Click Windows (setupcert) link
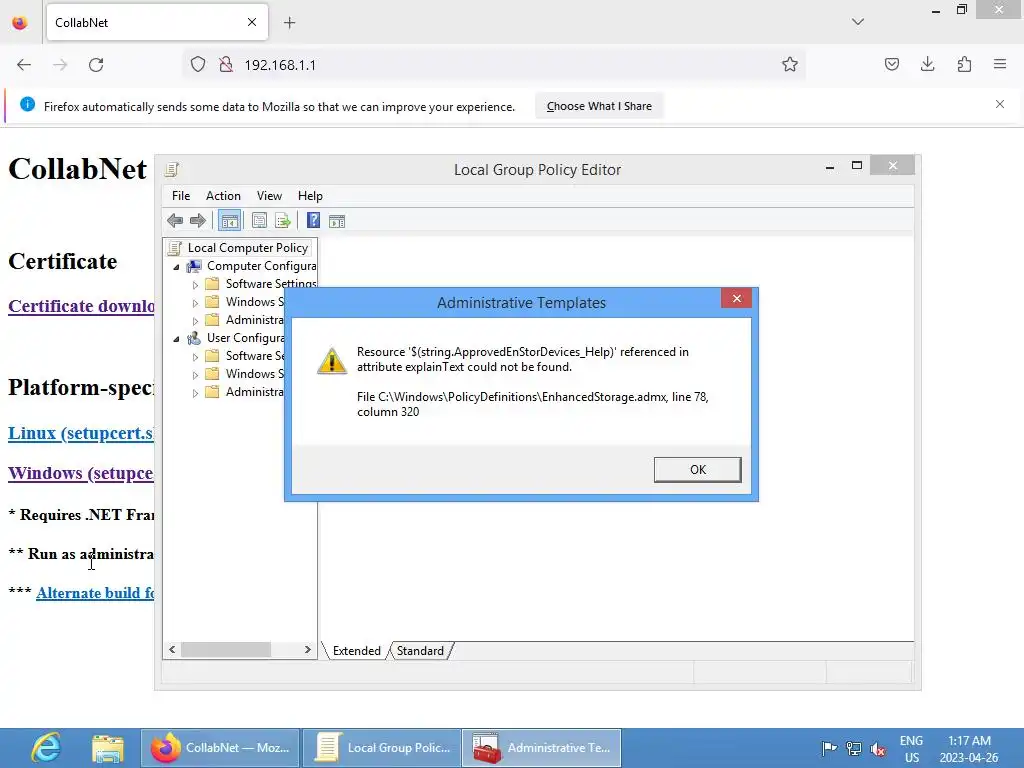This screenshot has height=768, width=1024. [x=81, y=473]
